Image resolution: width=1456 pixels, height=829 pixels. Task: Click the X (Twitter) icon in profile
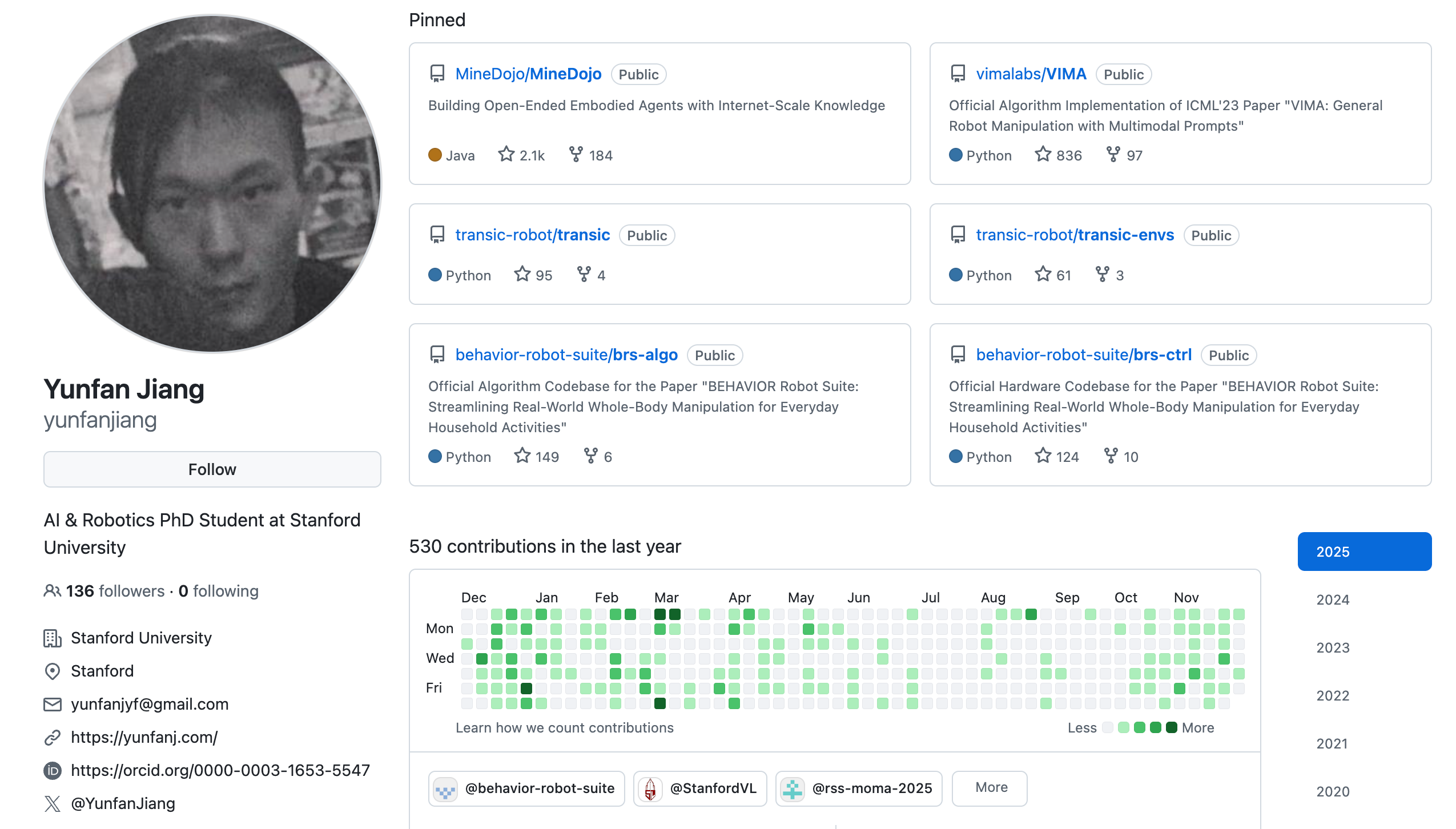pos(53,803)
